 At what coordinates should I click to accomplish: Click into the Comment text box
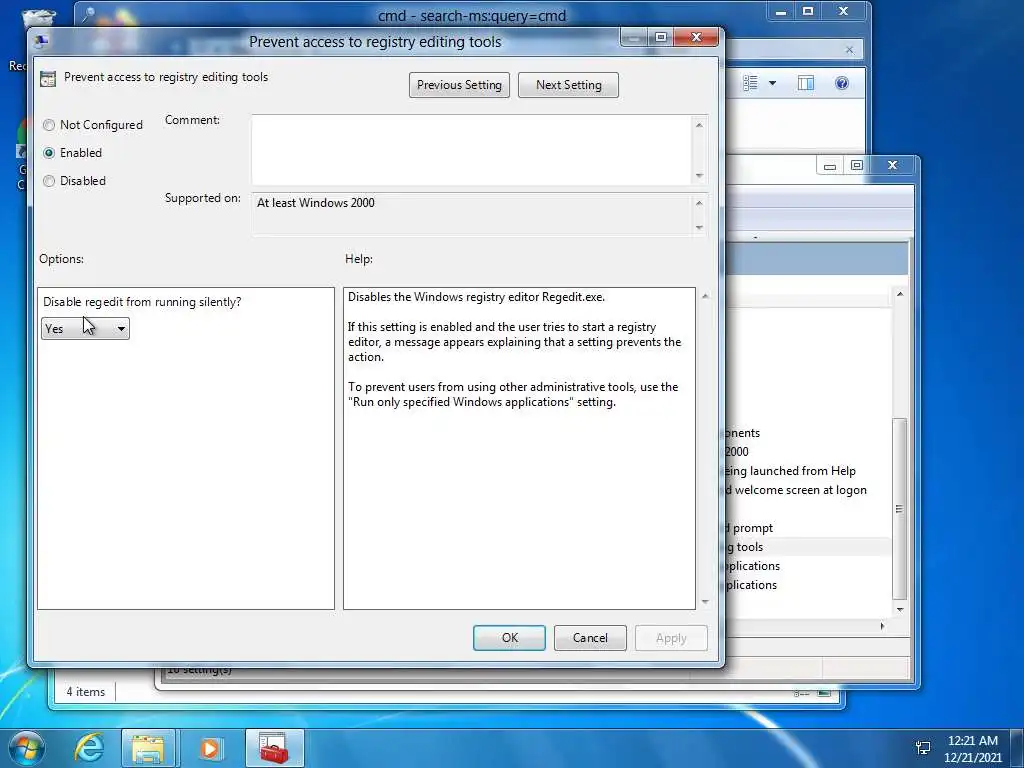coord(472,150)
